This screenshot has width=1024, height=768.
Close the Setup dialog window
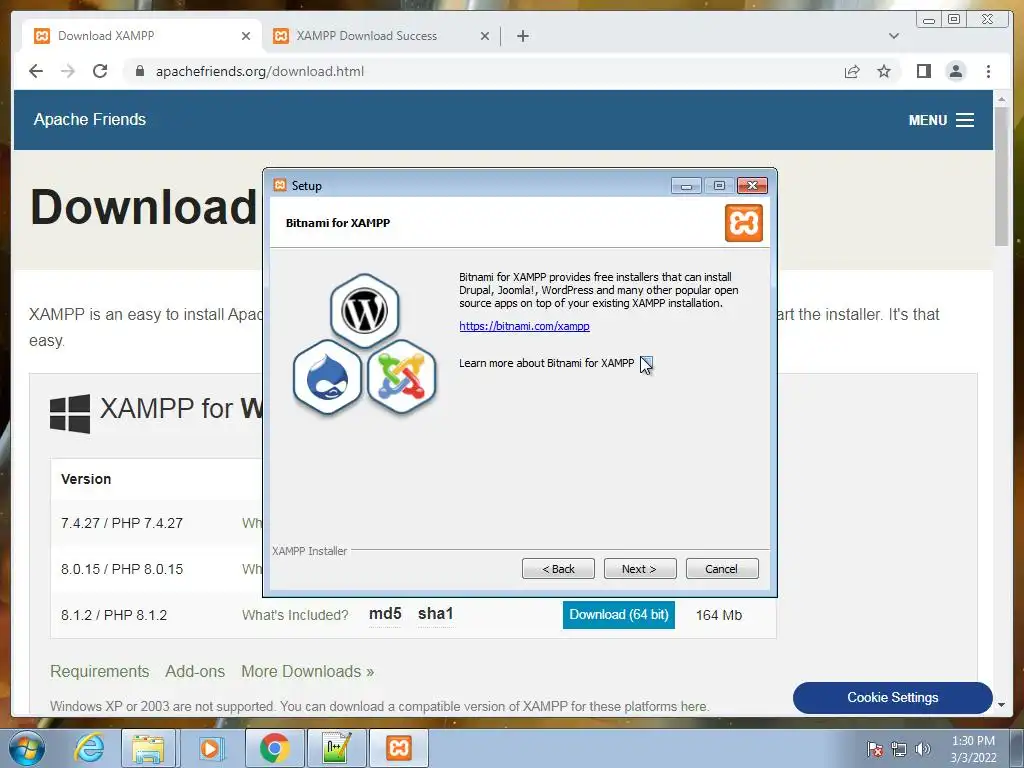coord(752,186)
